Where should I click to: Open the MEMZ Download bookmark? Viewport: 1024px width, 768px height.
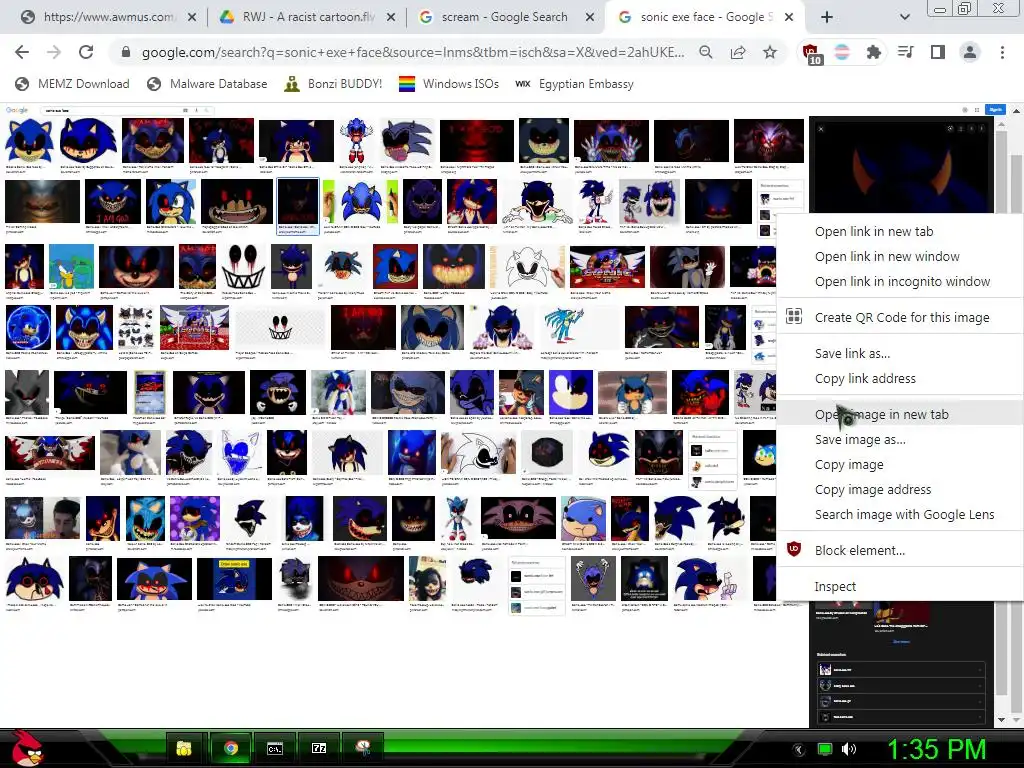(73, 84)
